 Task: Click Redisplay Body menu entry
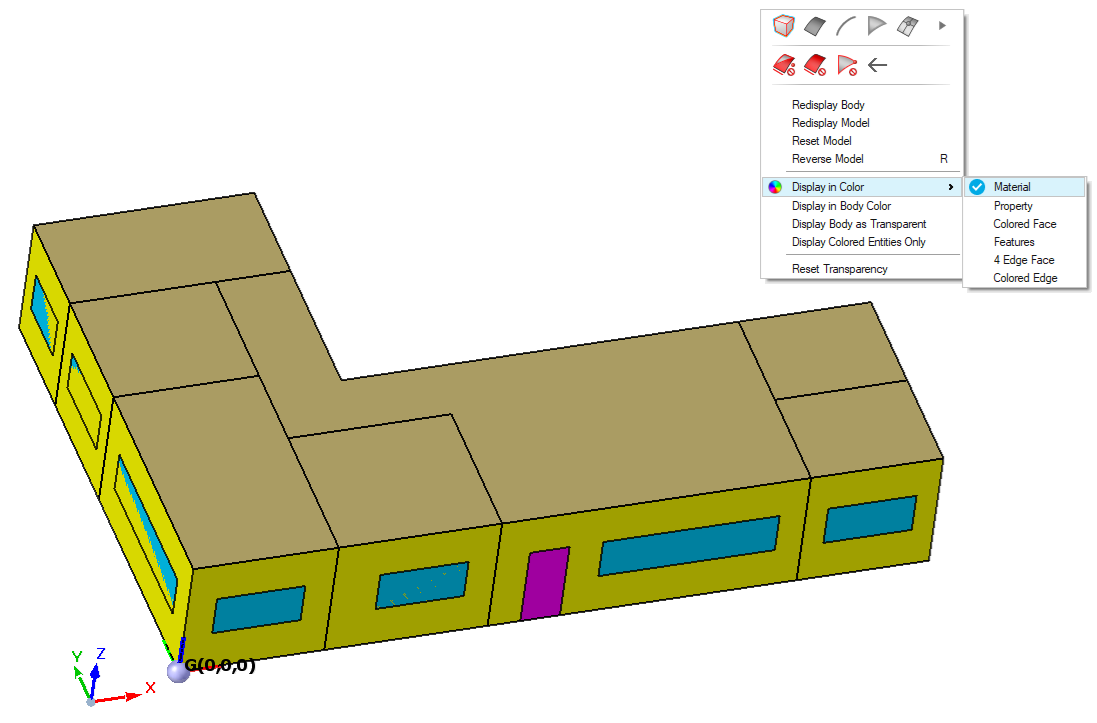click(x=828, y=105)
